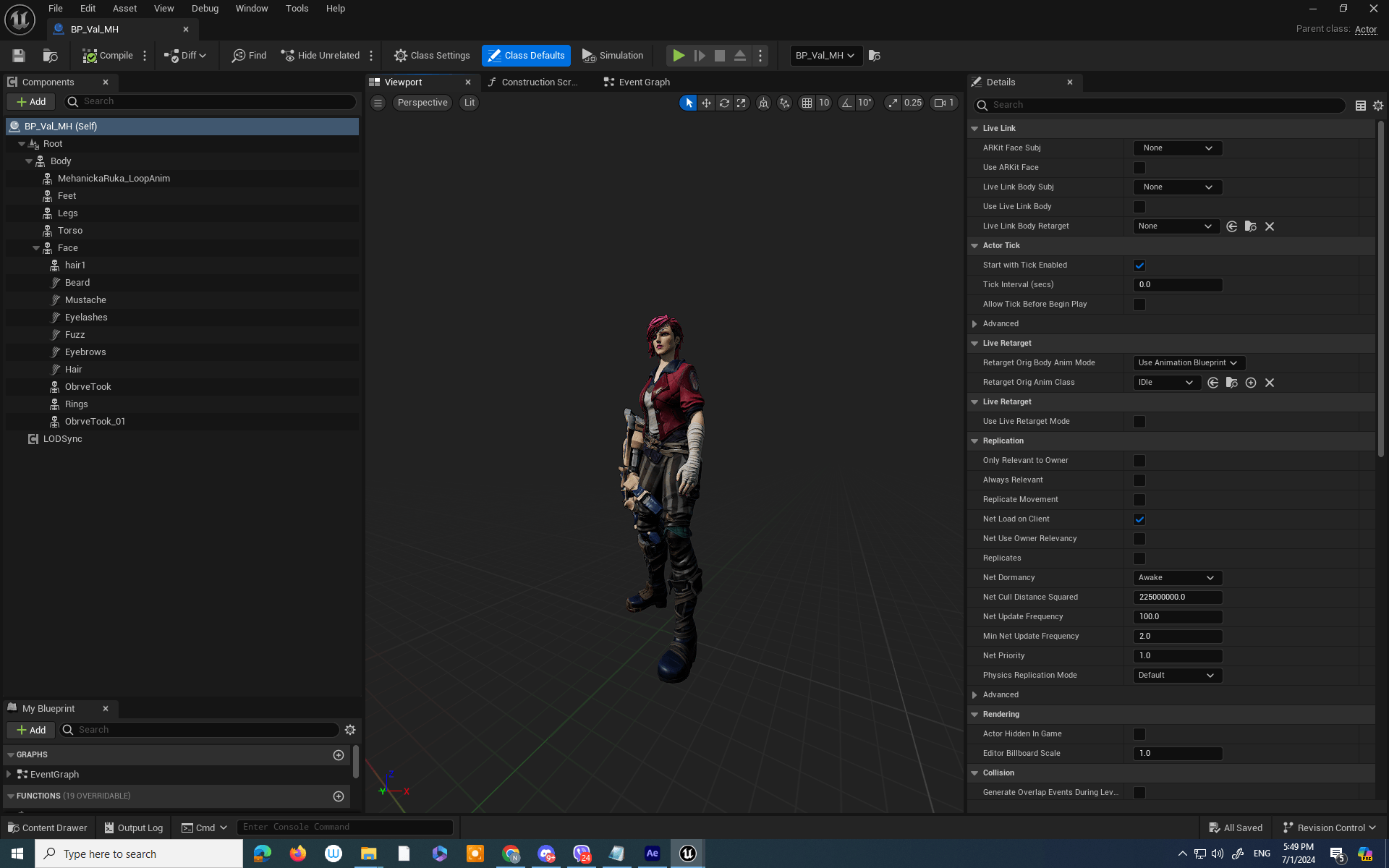Image resolution: width=1389 pixels, height=868 pixels.
Task: Click the Find button in toolbar
Action: (250, 56)
